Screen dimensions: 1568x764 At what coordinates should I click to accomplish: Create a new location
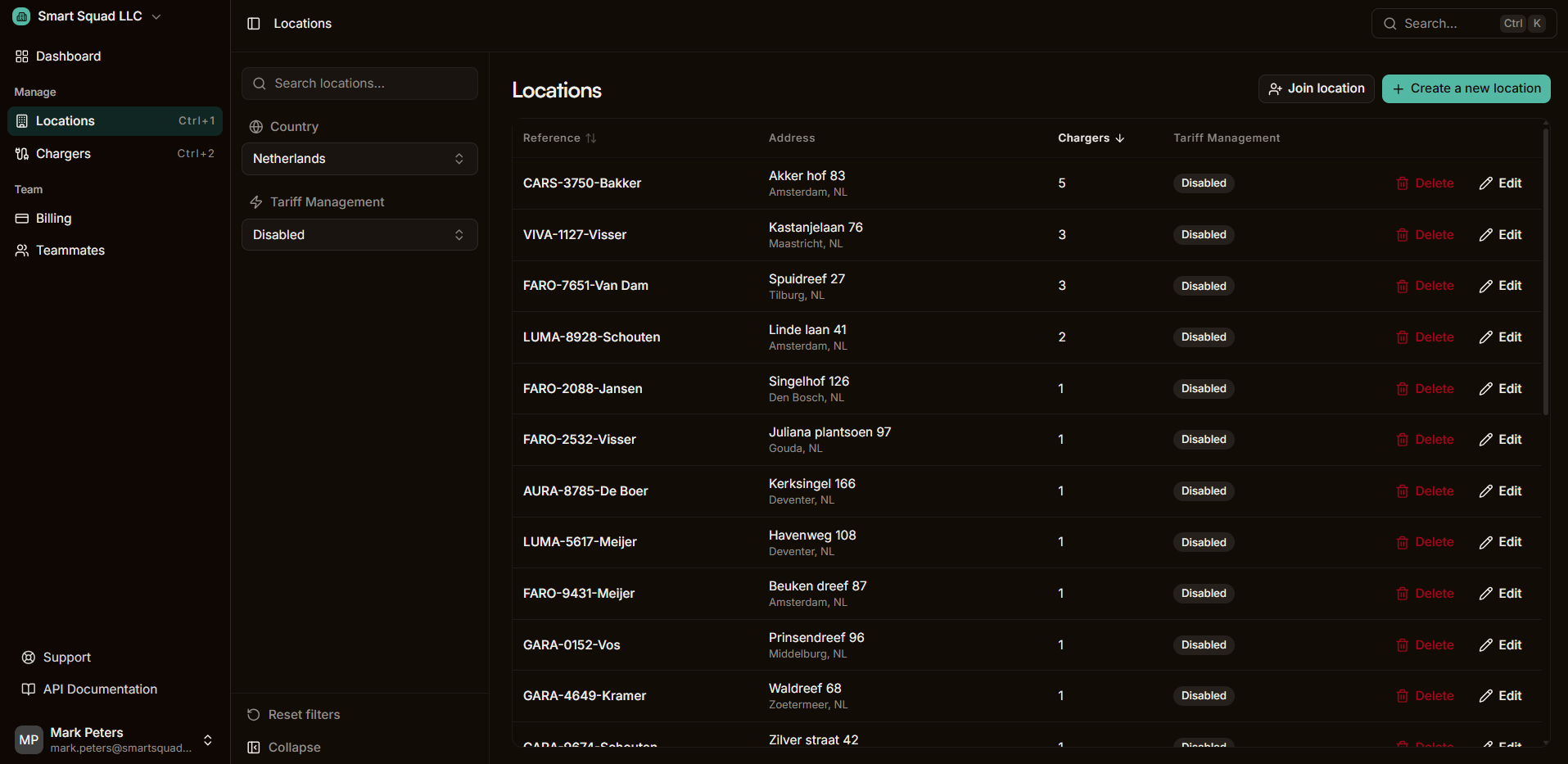(1466, 88)
